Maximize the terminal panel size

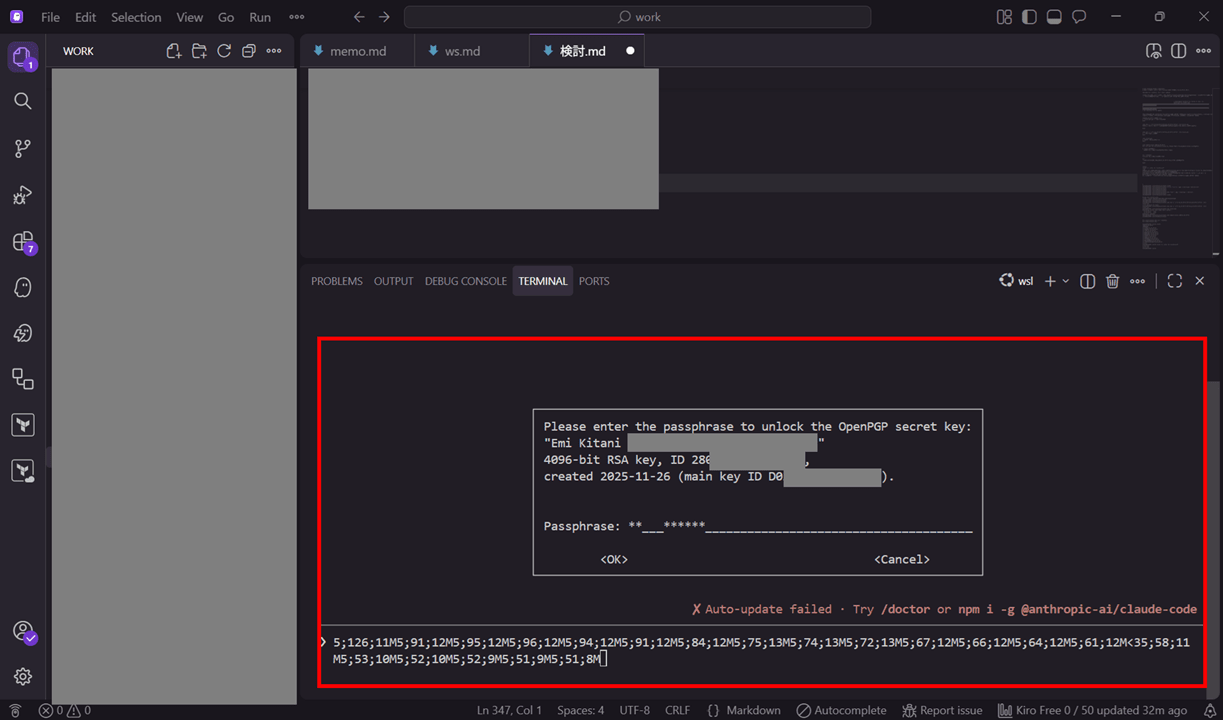click(x=1175, y=281)
